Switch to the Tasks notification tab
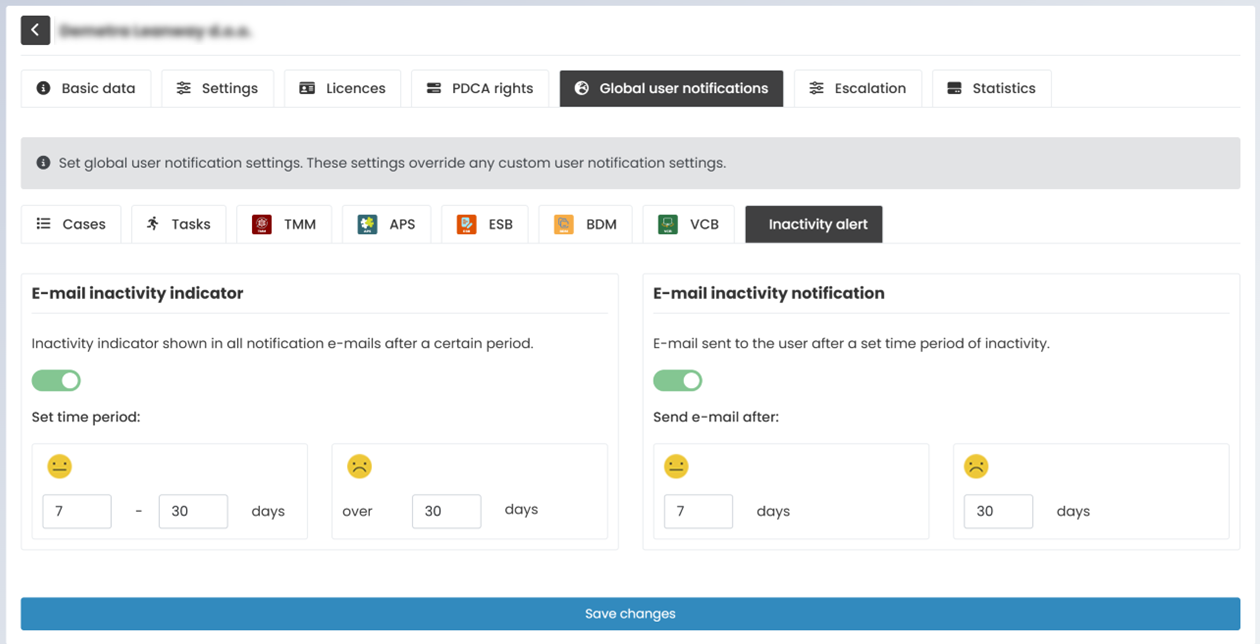The width and height of the screenshot is (1260, 644). point(178,224)
